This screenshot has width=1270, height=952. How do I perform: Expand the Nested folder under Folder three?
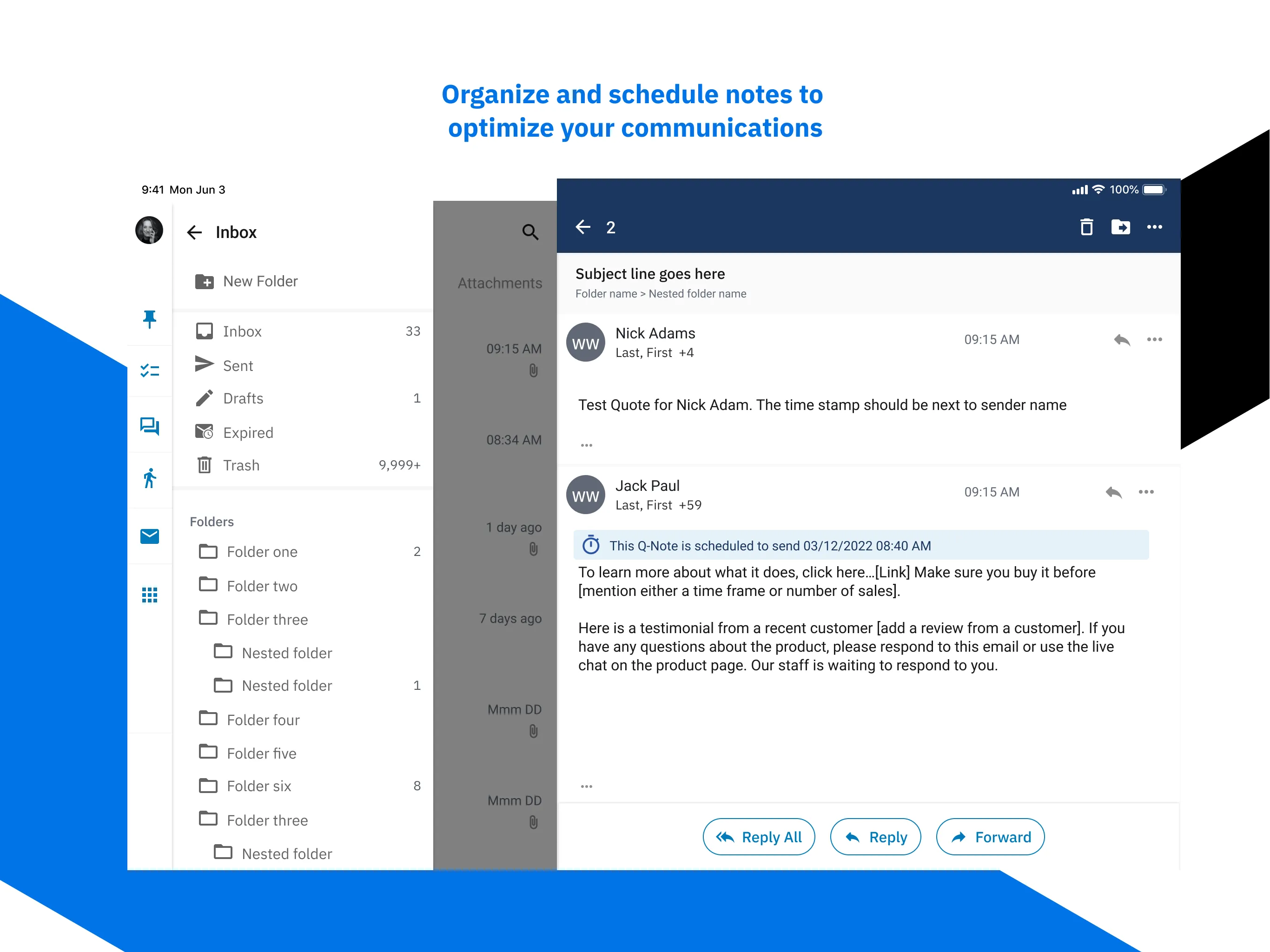point(286,652)
